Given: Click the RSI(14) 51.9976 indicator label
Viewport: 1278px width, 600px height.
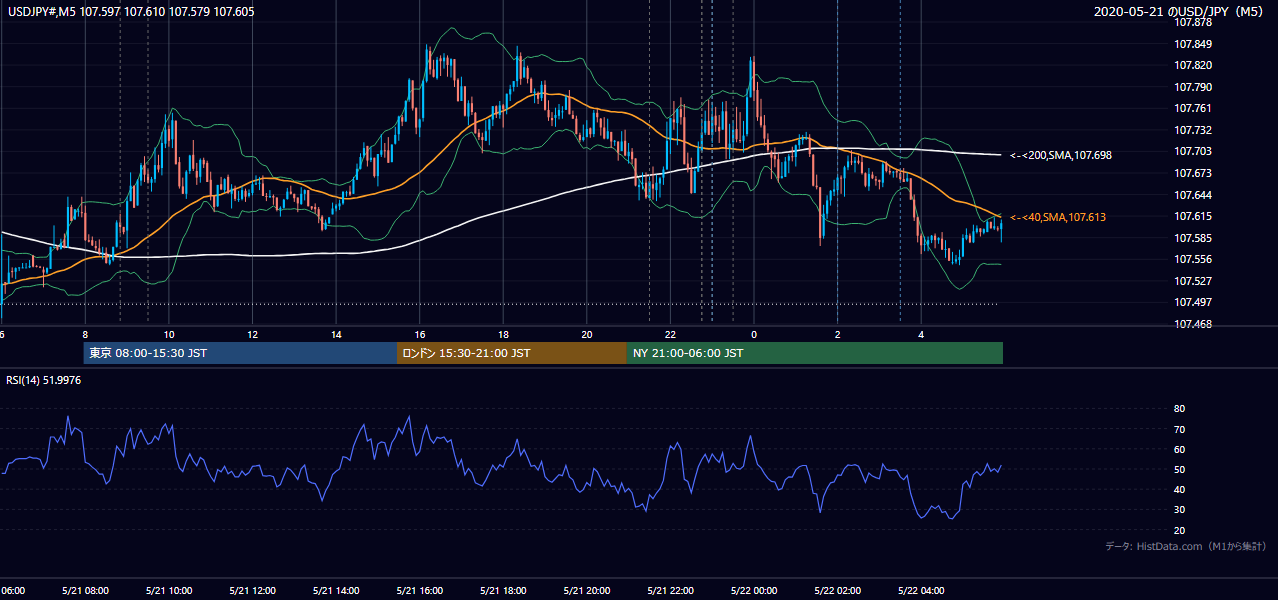Looking at the screenshot, I should click(x=42, y=379).
